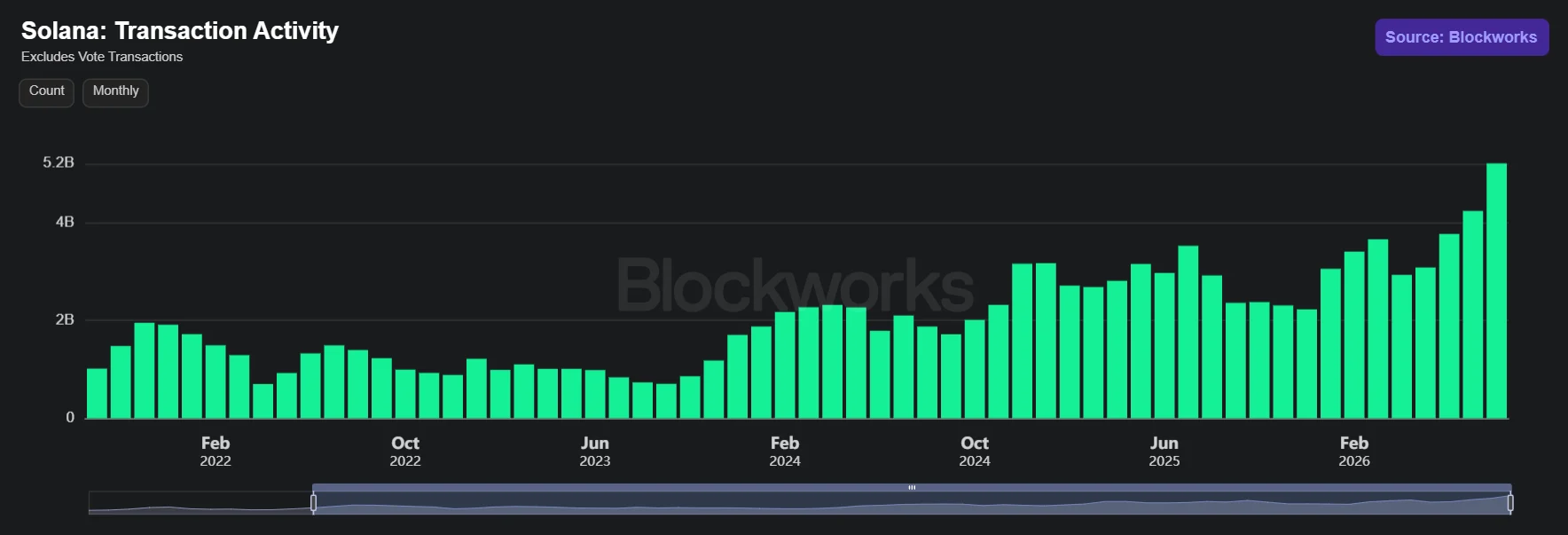Click the bar above the Oct 2024 label
The height and width of the screenshot is (535, 1568).
[x=975, y=369]
